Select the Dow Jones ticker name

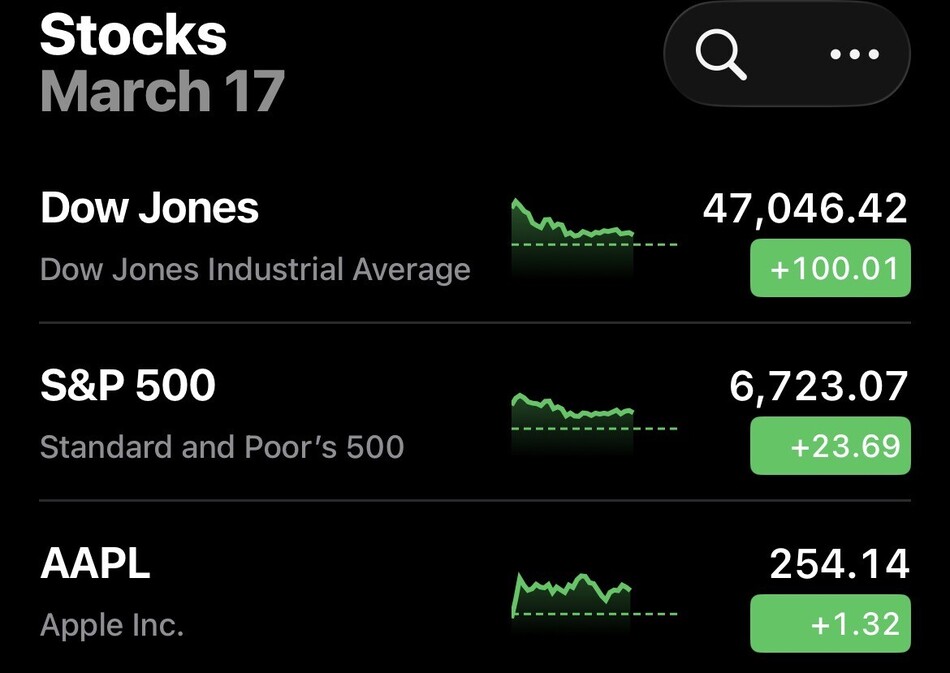click(150, 208)
